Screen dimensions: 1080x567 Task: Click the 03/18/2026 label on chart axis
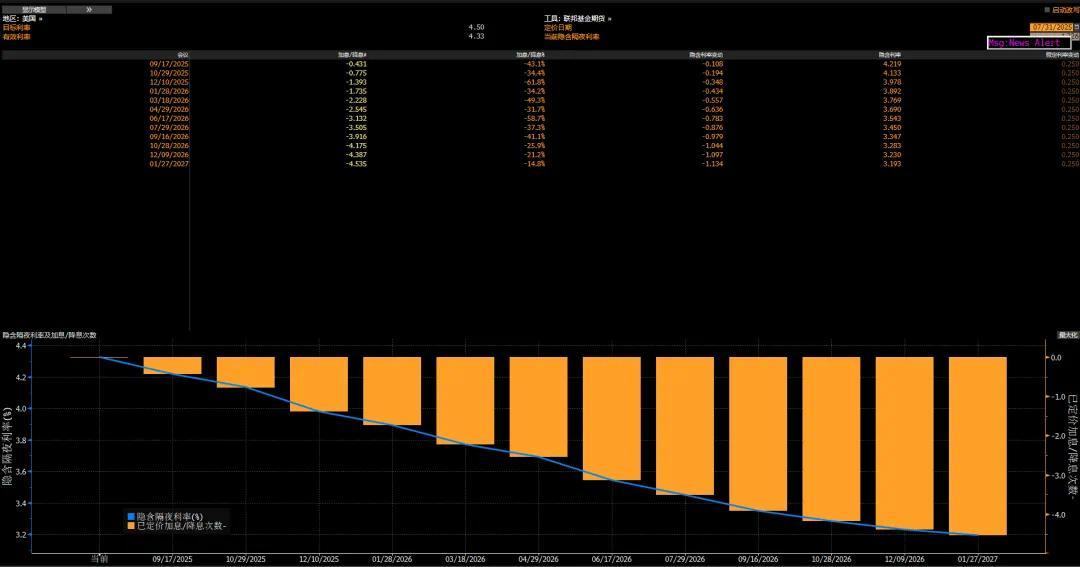[465, 560]
